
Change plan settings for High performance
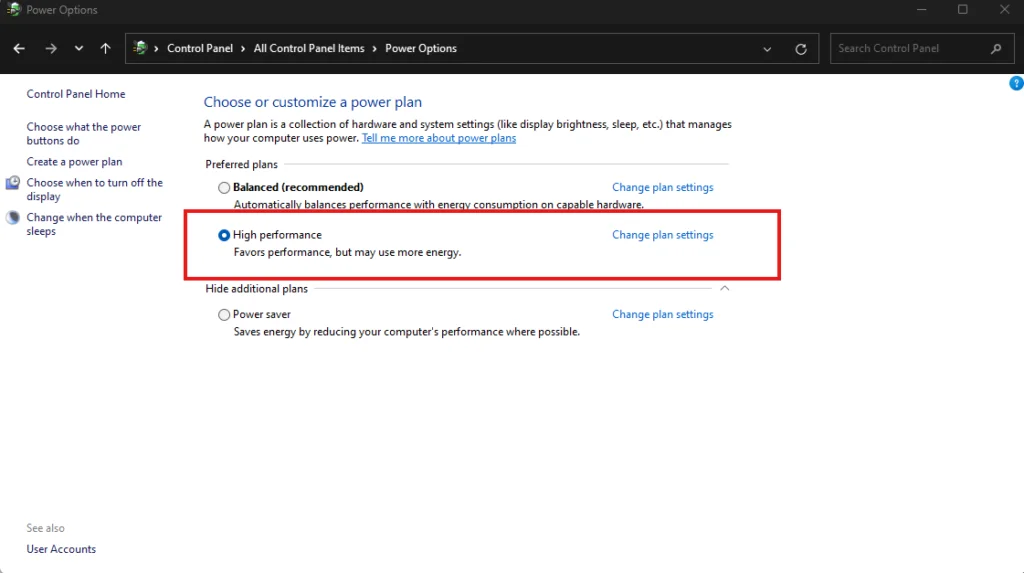click(x=662, y=235)
